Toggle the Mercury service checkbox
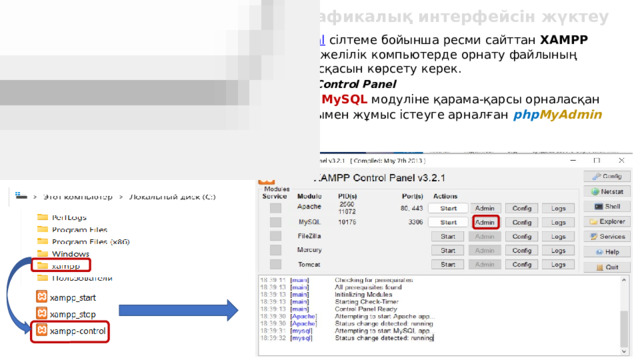 pos(276,250)
